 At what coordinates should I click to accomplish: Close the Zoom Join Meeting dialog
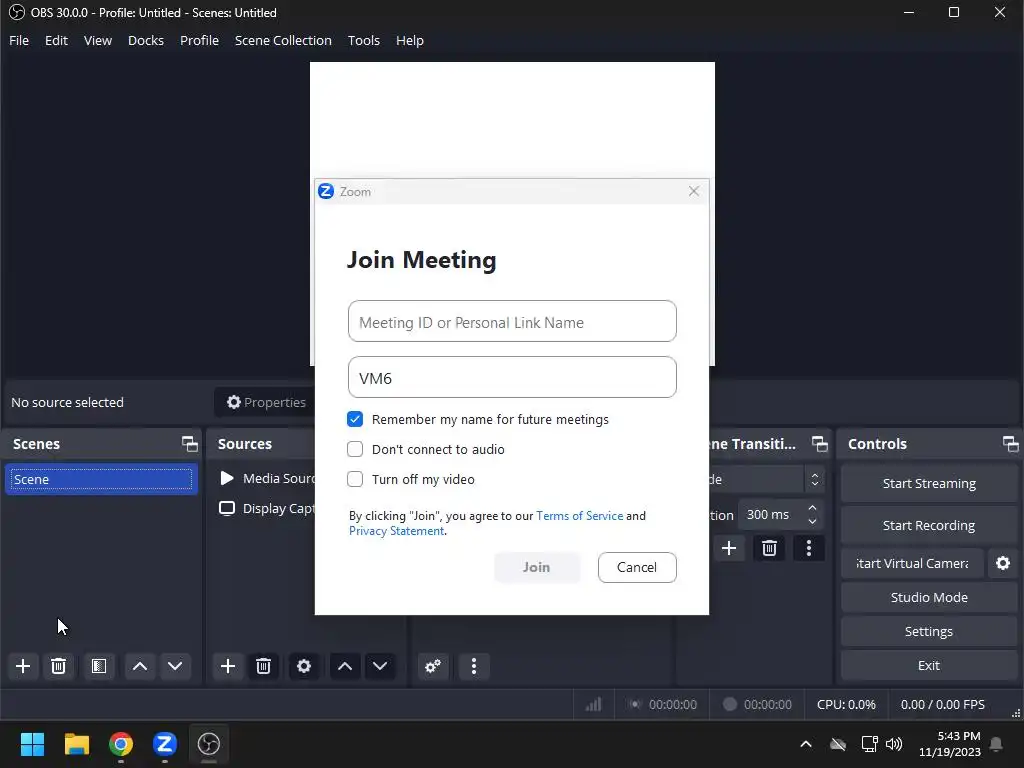(x=694, y=191)
